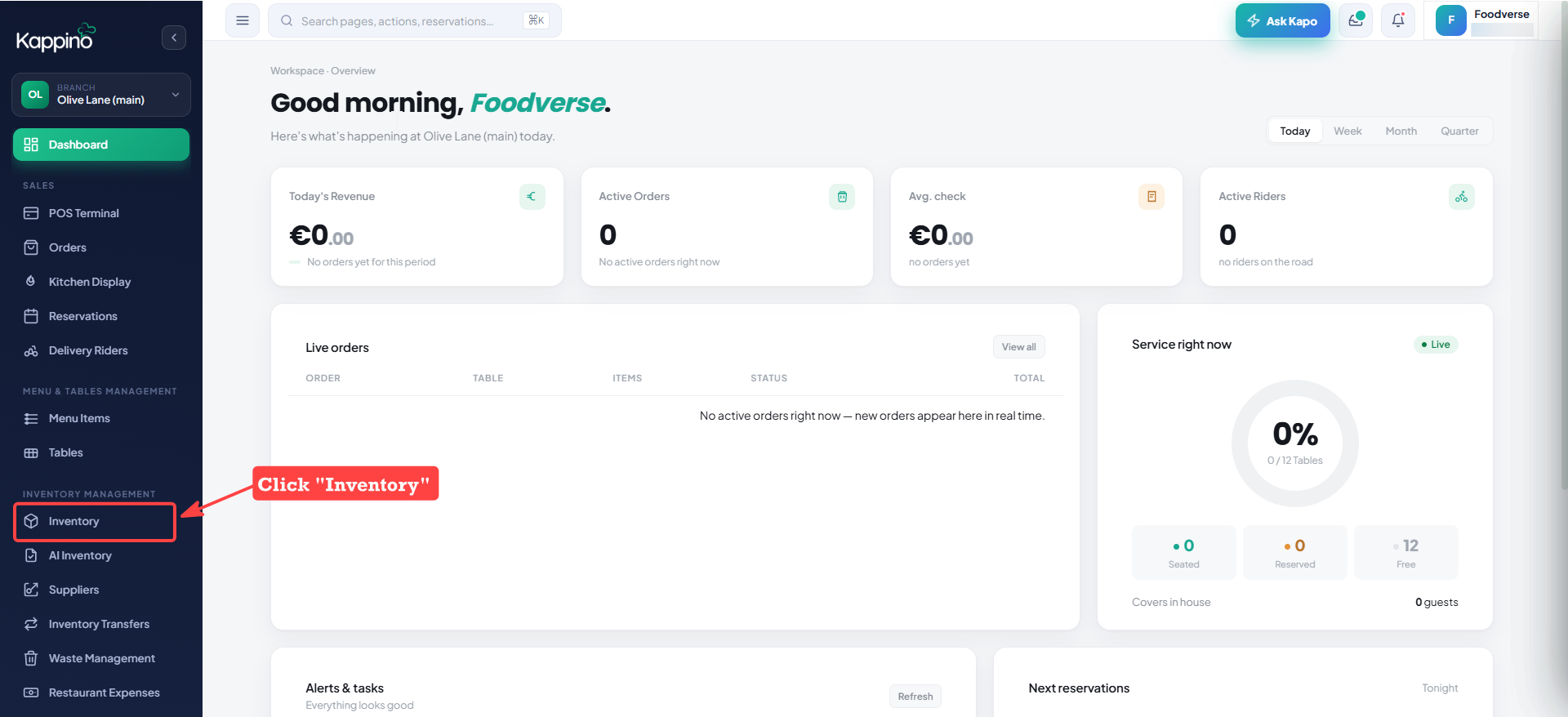Click the STATUS column header
Viewport: 1568px width, 717px height.
768,378
